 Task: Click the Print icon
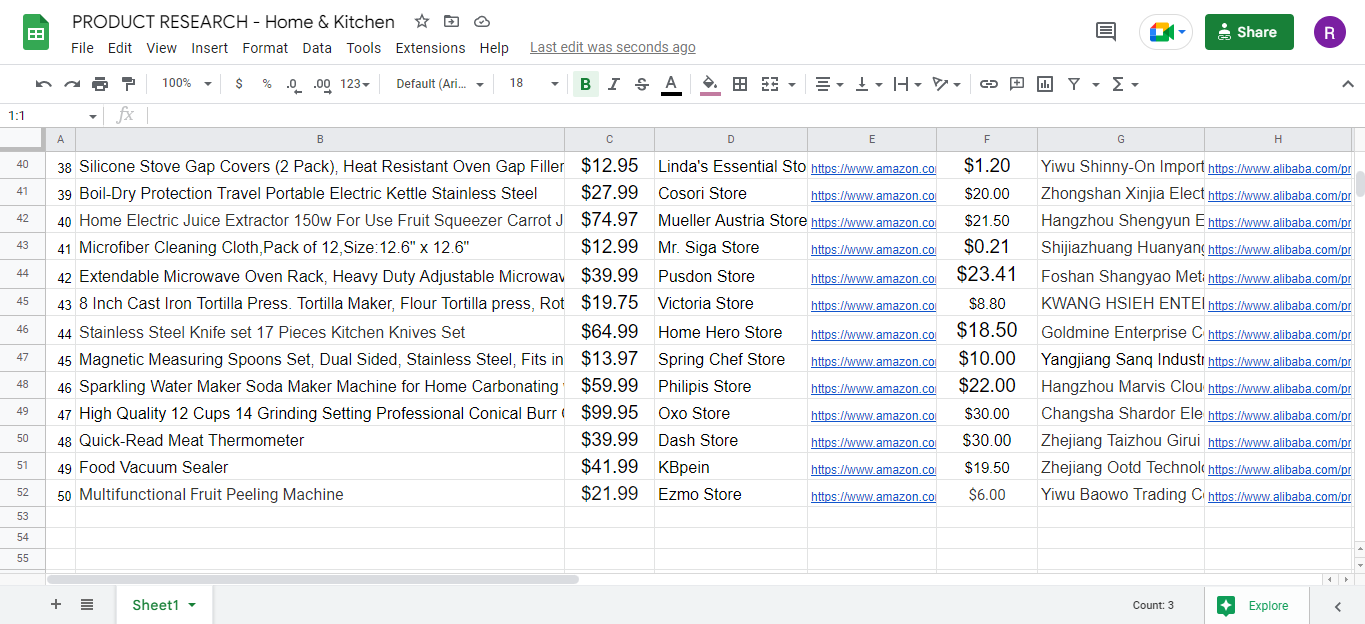[99, 84]
